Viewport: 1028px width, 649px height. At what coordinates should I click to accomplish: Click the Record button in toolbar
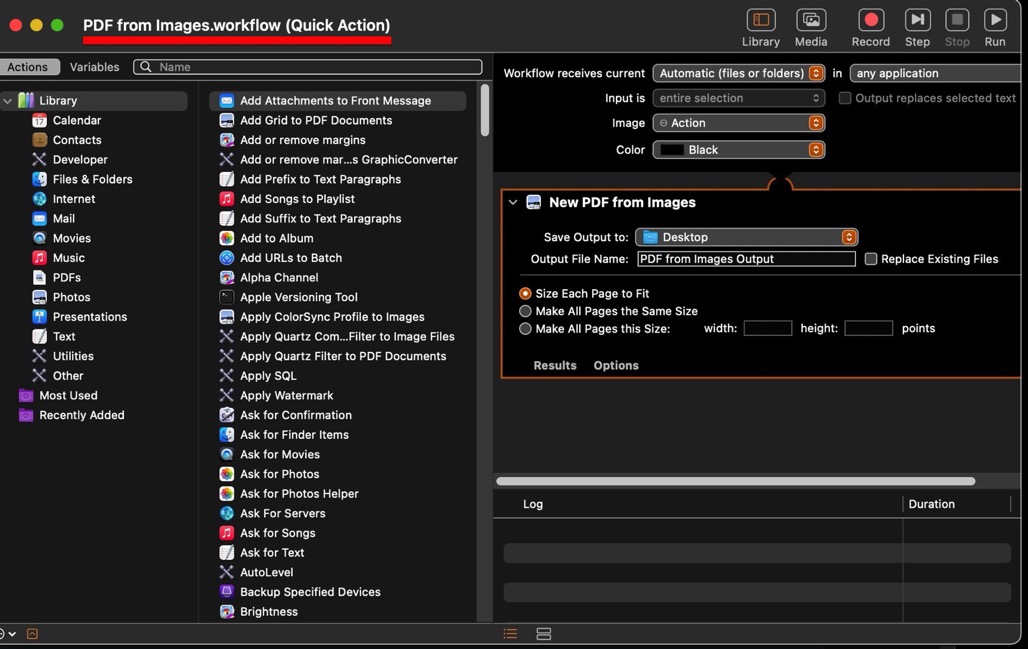(870, 21)
